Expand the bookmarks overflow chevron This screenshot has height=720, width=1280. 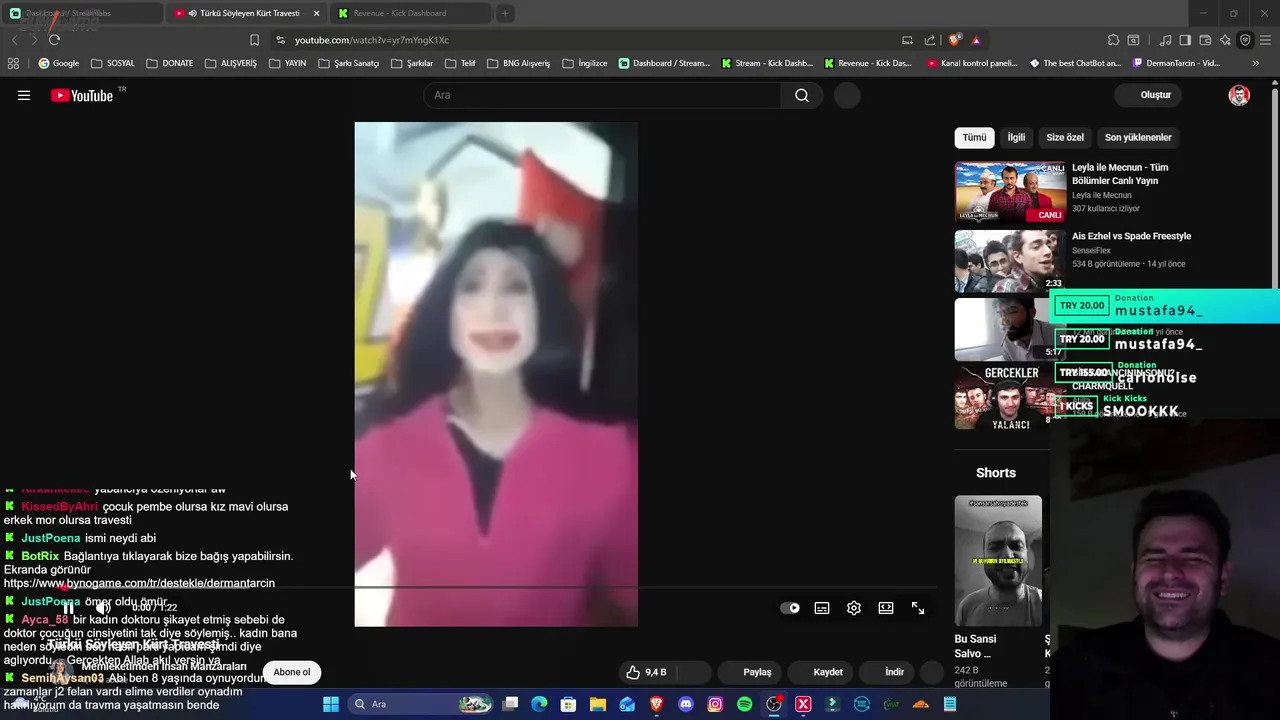1255,63
